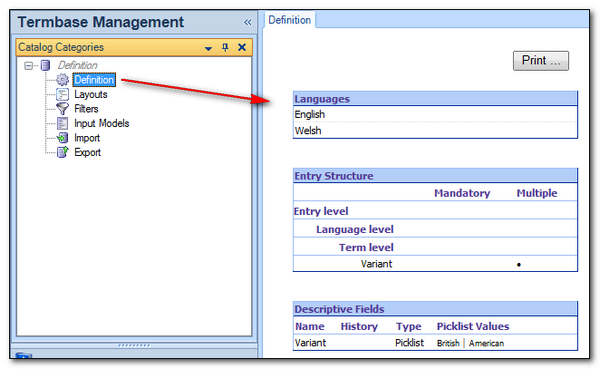Screen dimensions: 600x369
Task: Select English in the Languages list
Action: click(x=310, y=114)
